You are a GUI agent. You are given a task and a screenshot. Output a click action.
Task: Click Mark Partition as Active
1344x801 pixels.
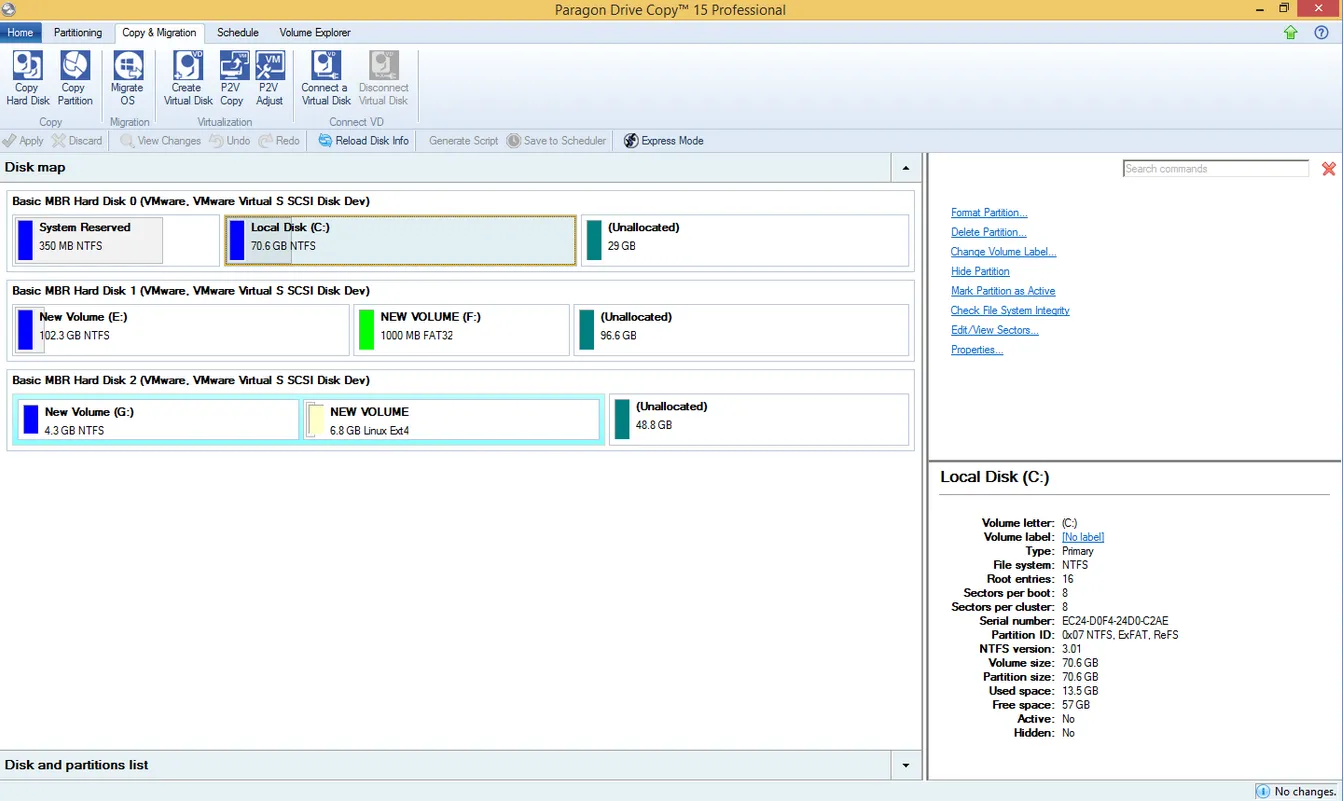(x=1003, y=290)
